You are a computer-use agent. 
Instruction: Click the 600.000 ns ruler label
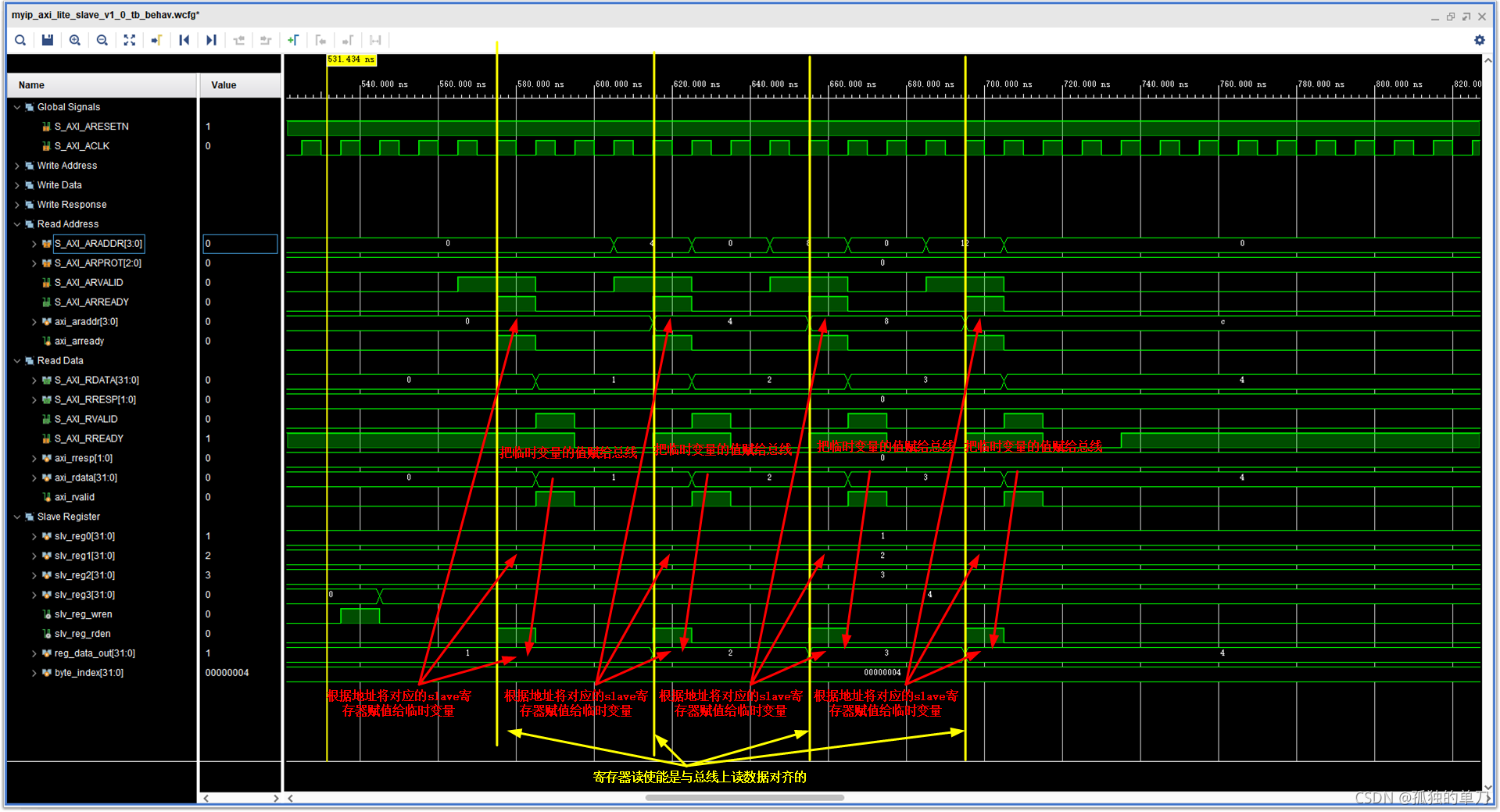618,84
